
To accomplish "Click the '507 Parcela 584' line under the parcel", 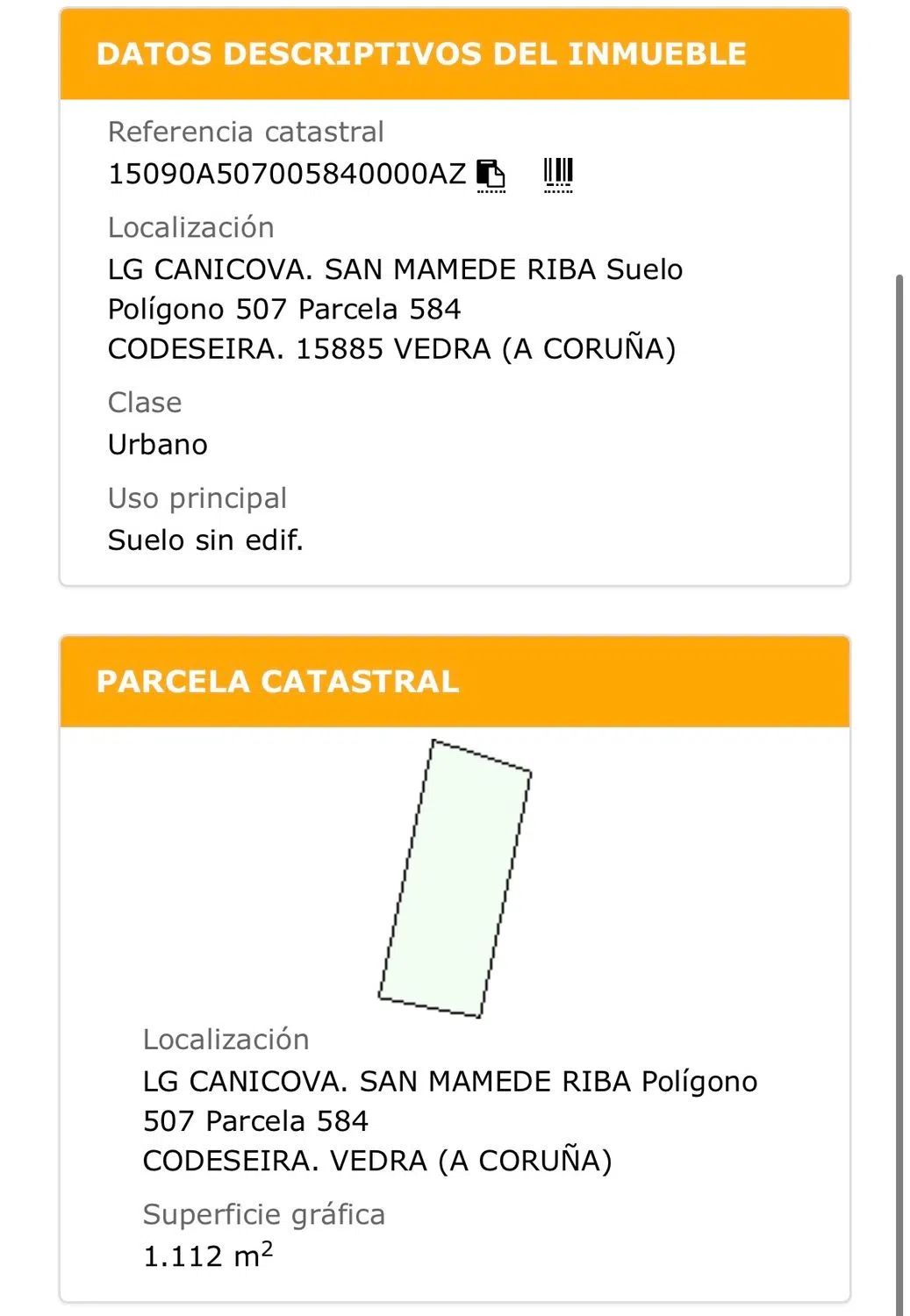I will [255, 1121].
